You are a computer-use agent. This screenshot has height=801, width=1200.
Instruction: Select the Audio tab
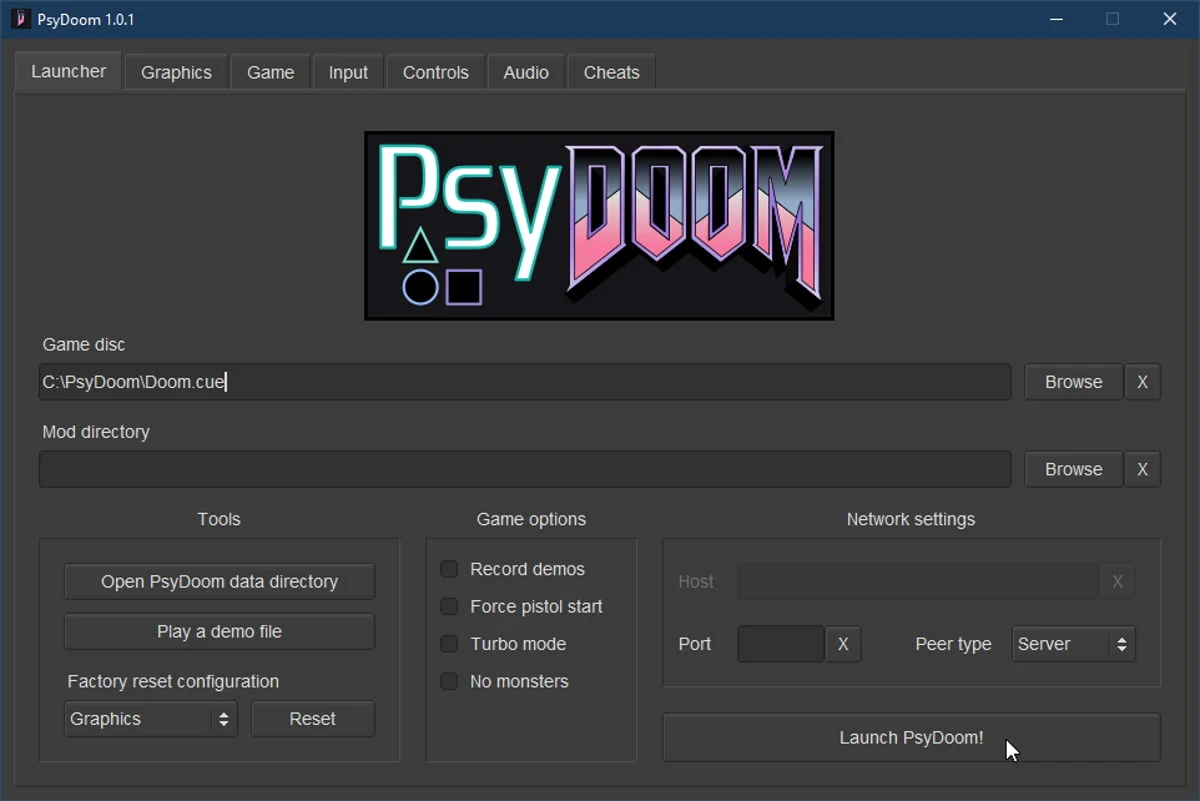526,73
